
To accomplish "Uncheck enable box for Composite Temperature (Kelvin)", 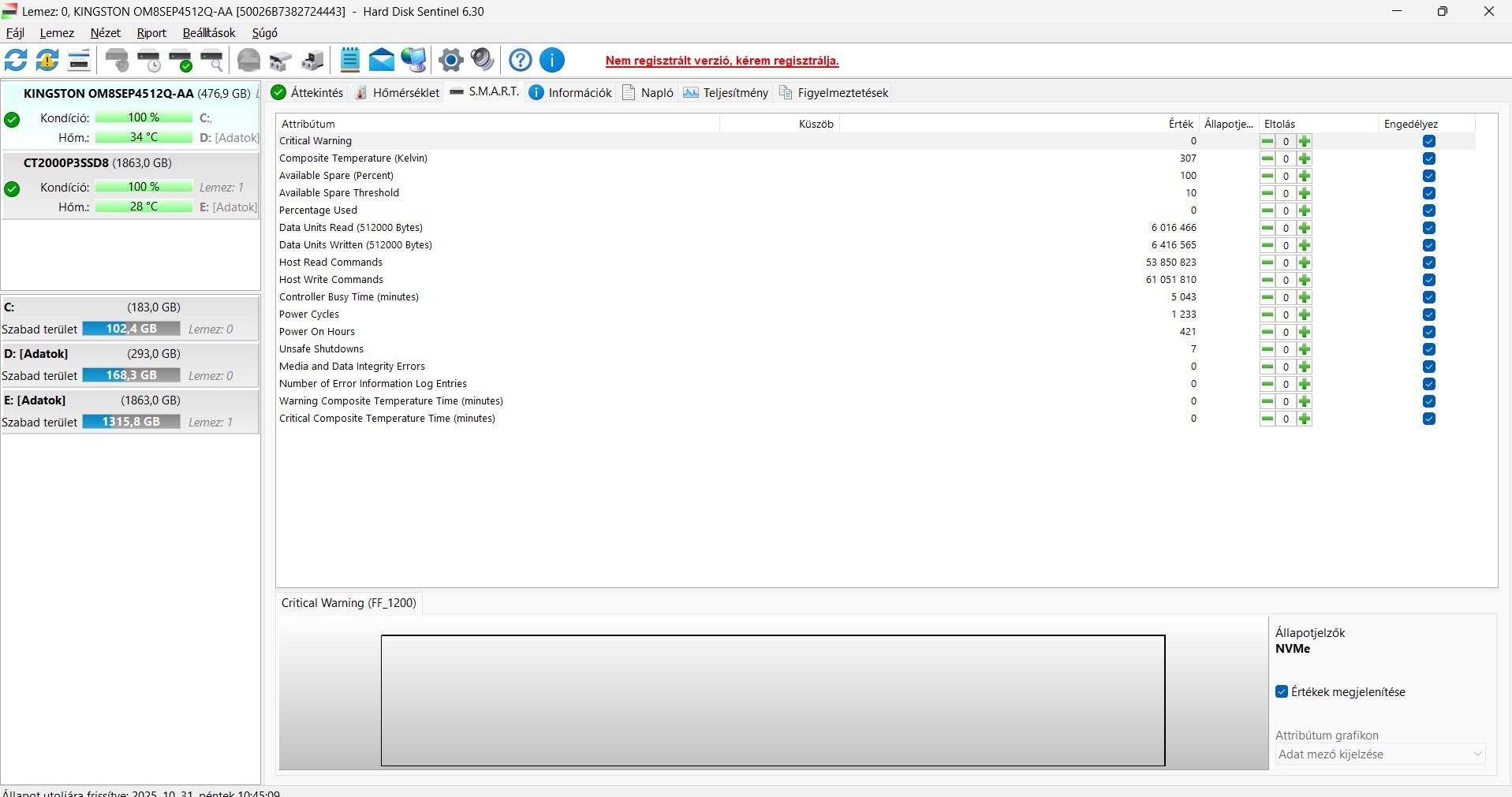I will click(1429, 158).
